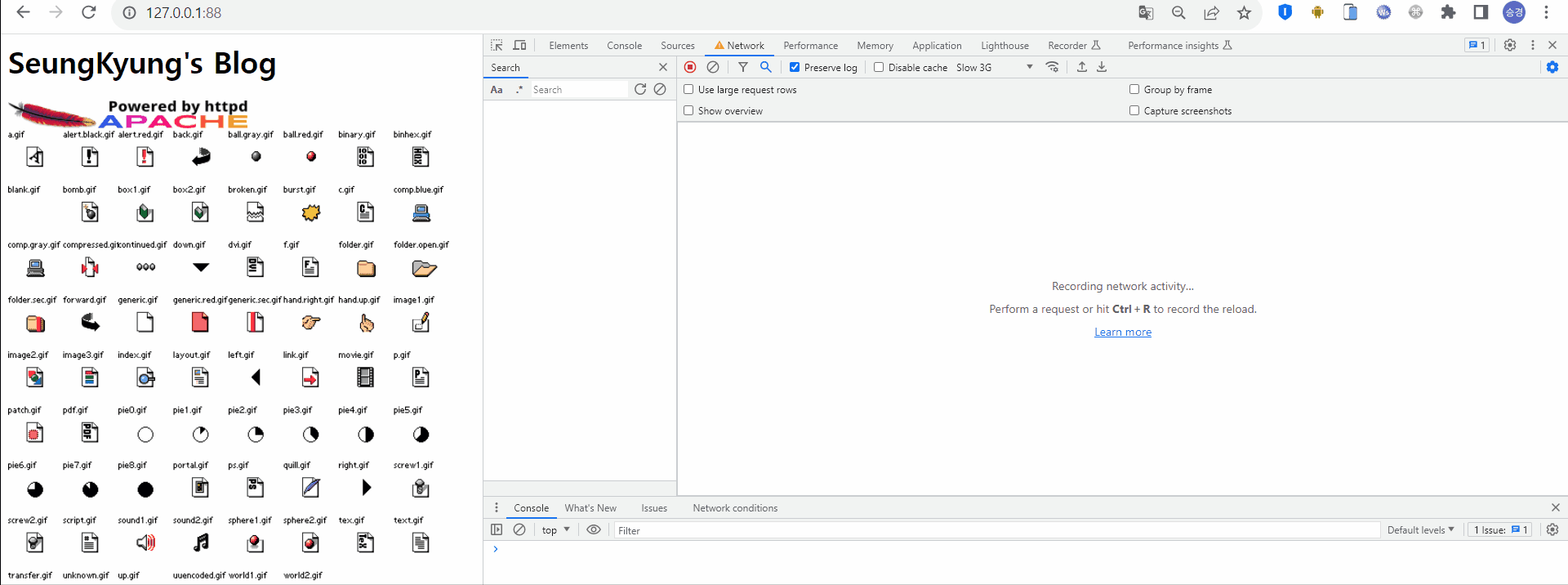Open Network panel settings blue gear

[x=1552, y=67]
